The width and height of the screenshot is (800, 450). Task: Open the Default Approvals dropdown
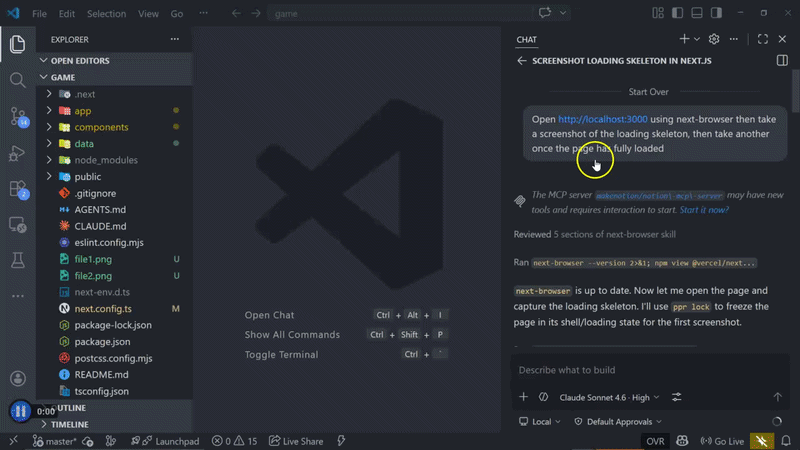click(618, 422)
